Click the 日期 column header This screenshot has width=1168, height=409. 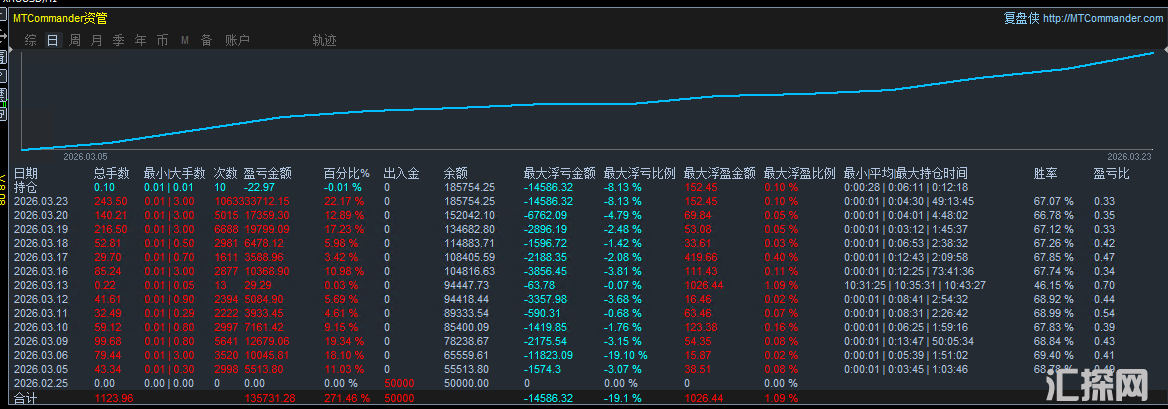(25, 173)
